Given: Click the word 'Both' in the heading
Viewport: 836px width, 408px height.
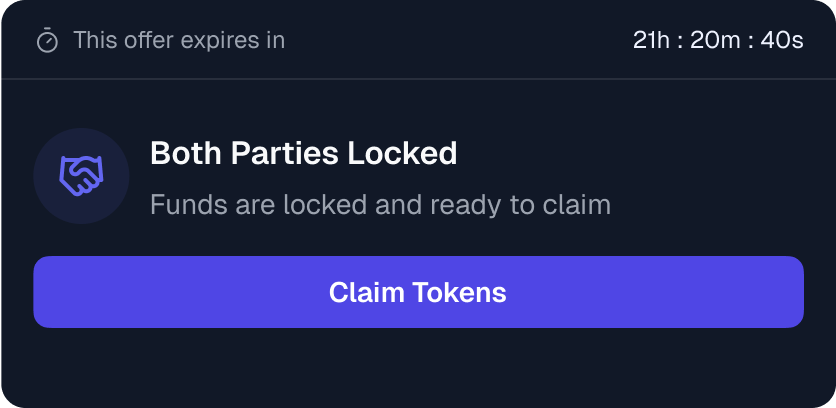Looking at the screenshot, I should coord(186,154).
